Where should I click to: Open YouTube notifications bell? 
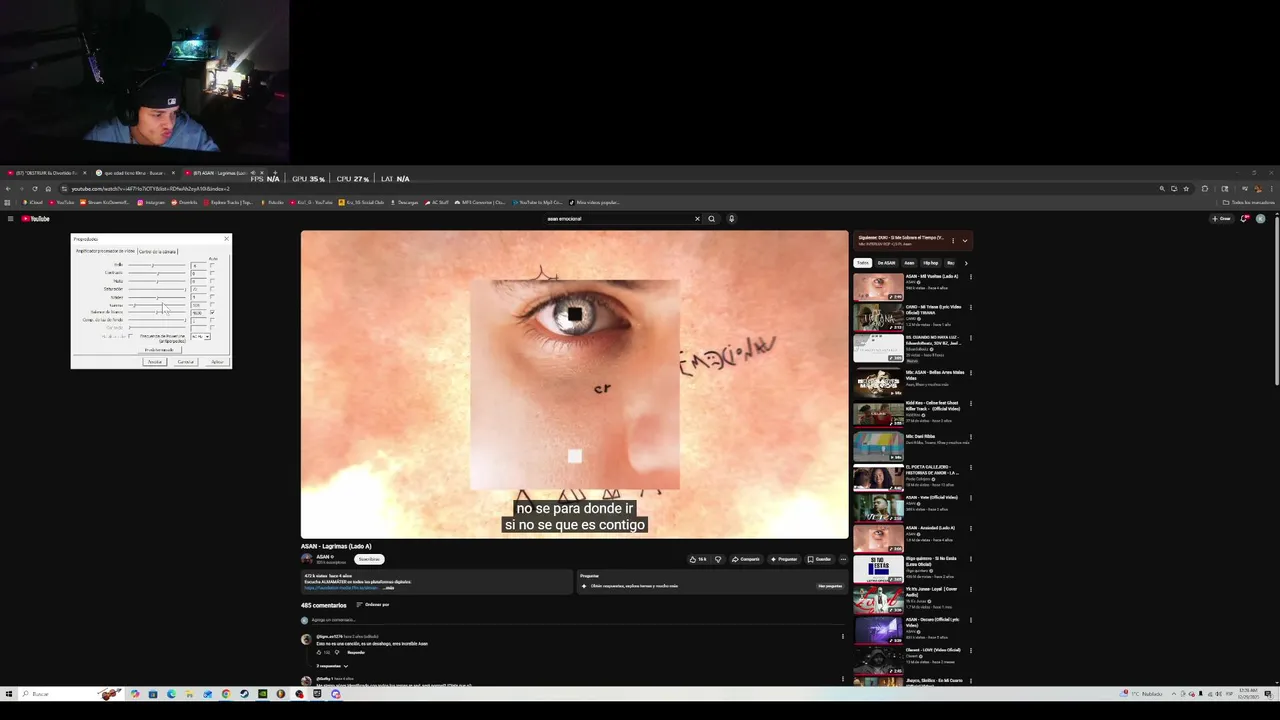pos(1244,218)
